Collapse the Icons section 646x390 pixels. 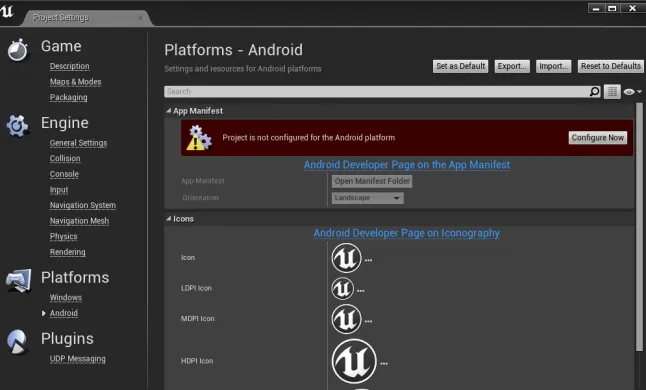click(169, 219)
